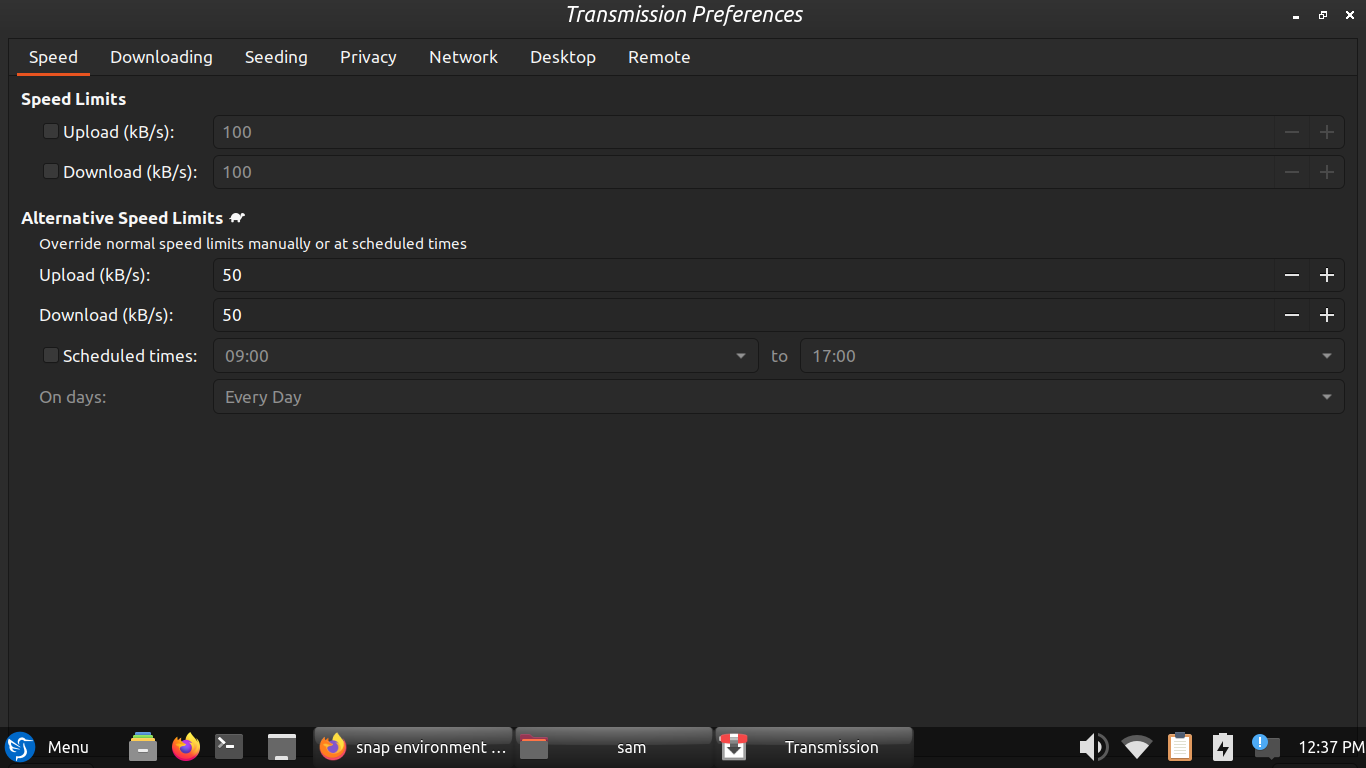This screenshot has width=1366, height=768.
Task: Increase alternative Upload limit with plus stepper
Action: (1327, 275)
